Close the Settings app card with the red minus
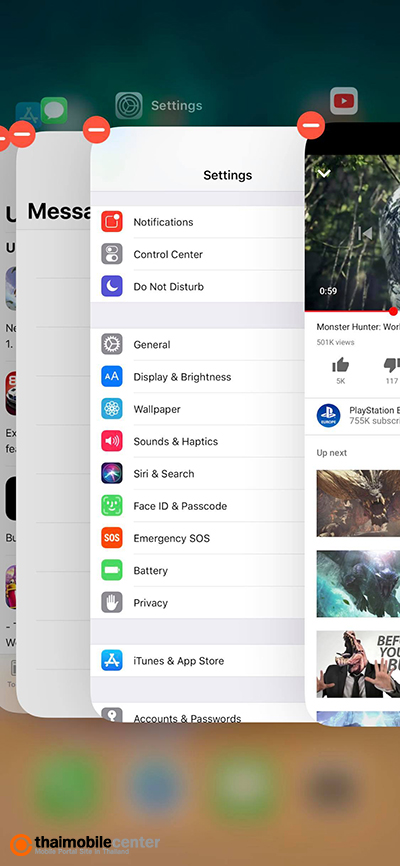 pos(96,130)
